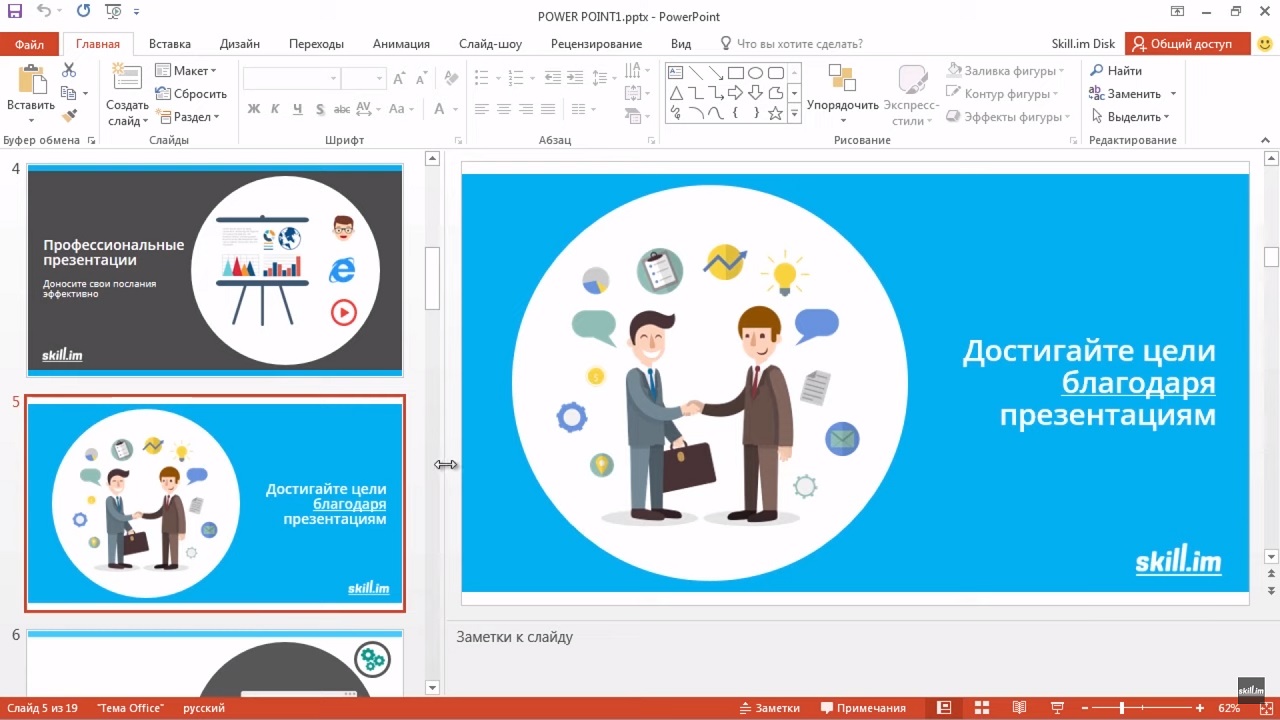The image size is (1280, 720).
Task: Select the text box shape icon
Action: (x=675, y=73)
